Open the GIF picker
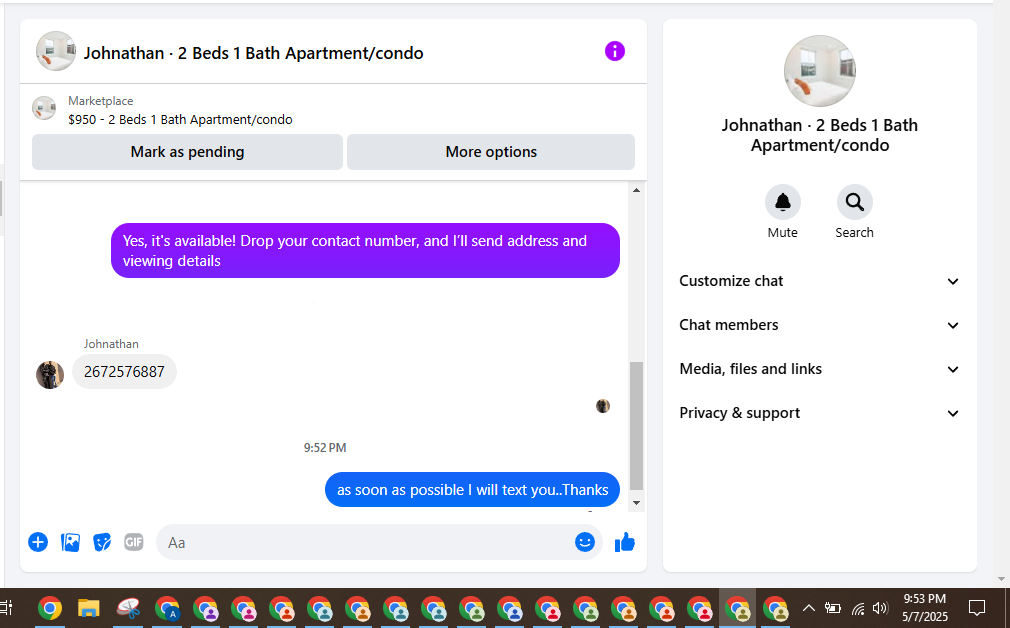 point(134,542)
